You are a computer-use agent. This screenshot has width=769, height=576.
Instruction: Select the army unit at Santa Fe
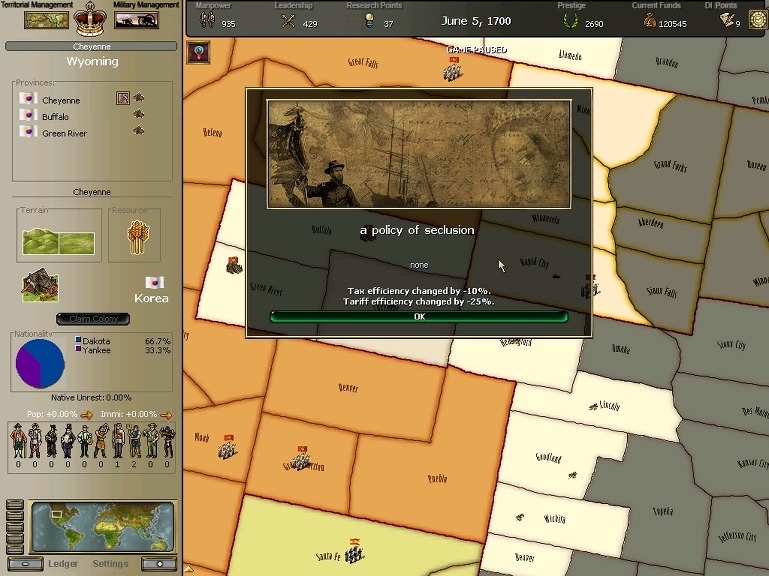coord(354,550)
